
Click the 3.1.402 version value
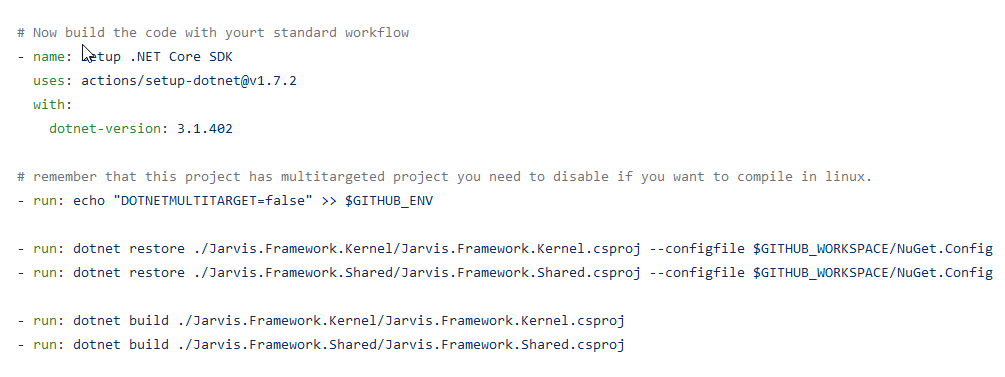[204, 128]
